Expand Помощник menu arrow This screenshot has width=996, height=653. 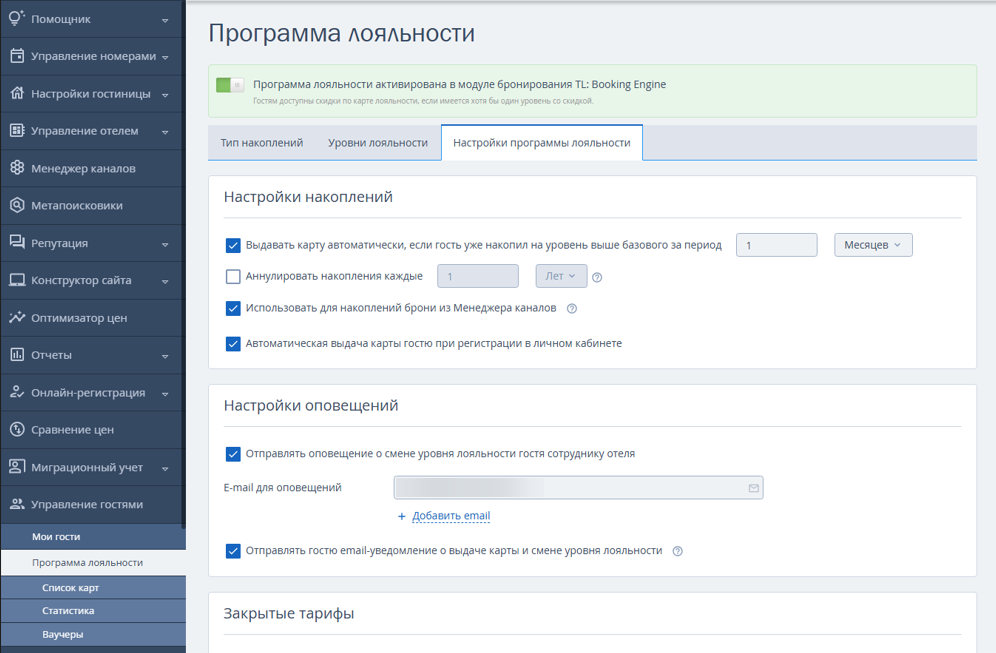[x=165, y=20]
